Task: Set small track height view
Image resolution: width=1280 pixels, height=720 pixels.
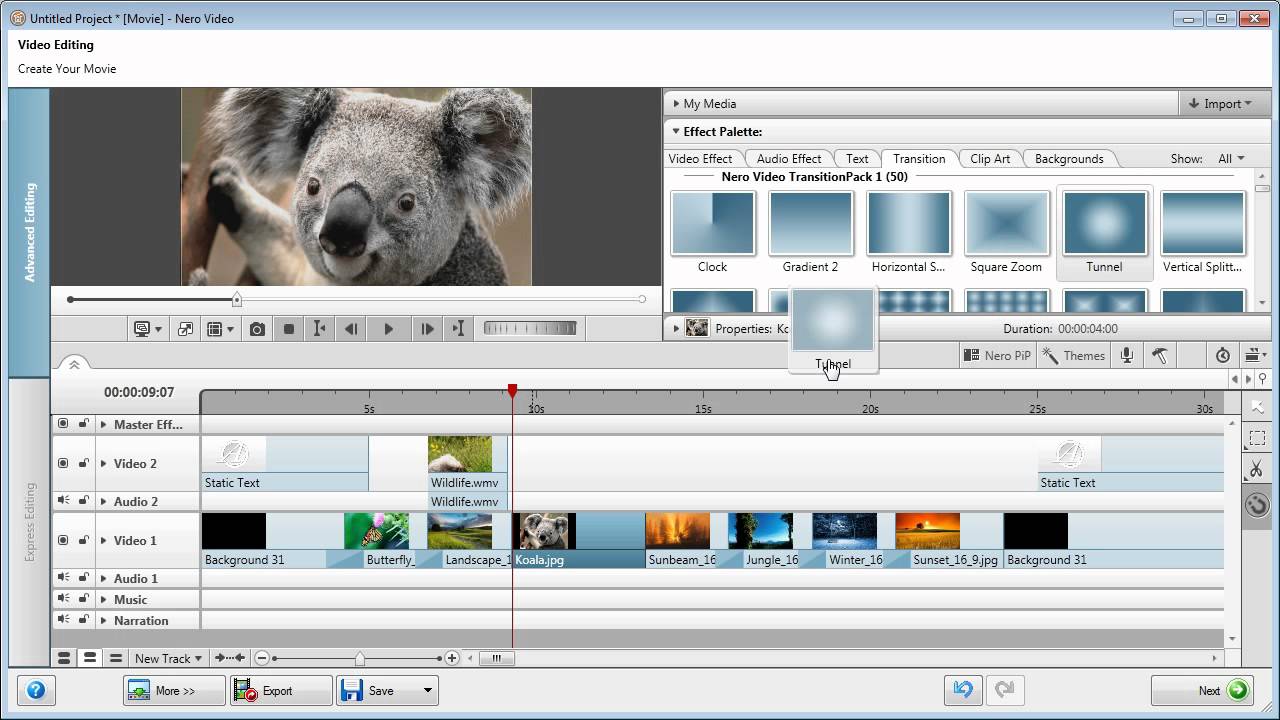Action: coord(116,658)
